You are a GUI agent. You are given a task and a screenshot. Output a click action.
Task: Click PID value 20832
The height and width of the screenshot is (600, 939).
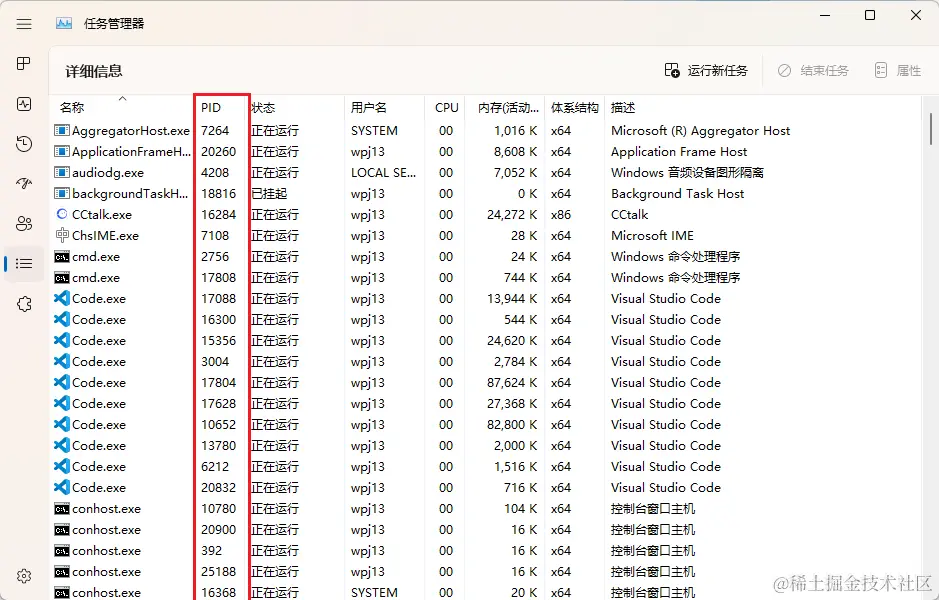click(x=219, y=487)
